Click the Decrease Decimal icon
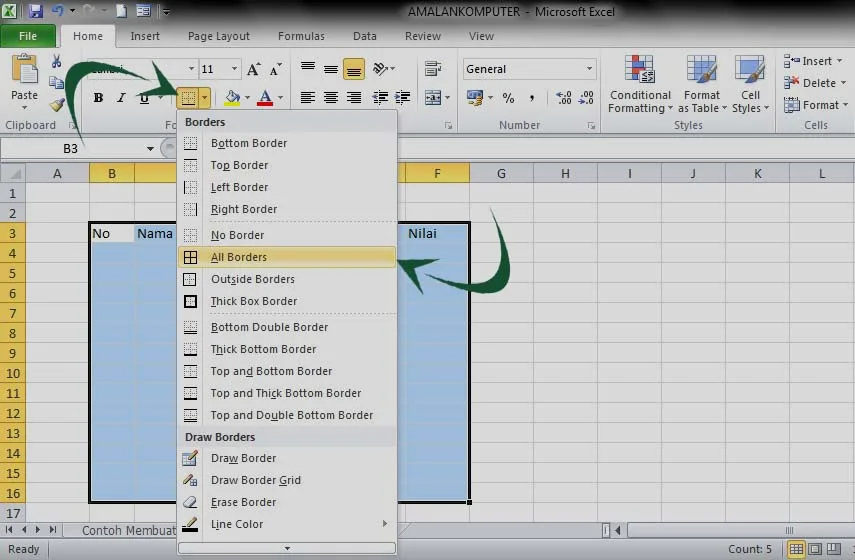 coord(586,98)
